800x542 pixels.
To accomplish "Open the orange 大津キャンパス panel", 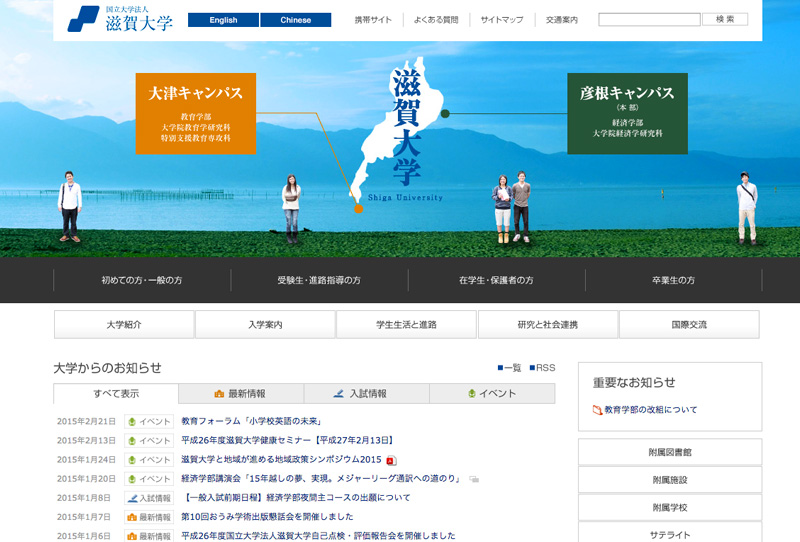I will point(196,113).
